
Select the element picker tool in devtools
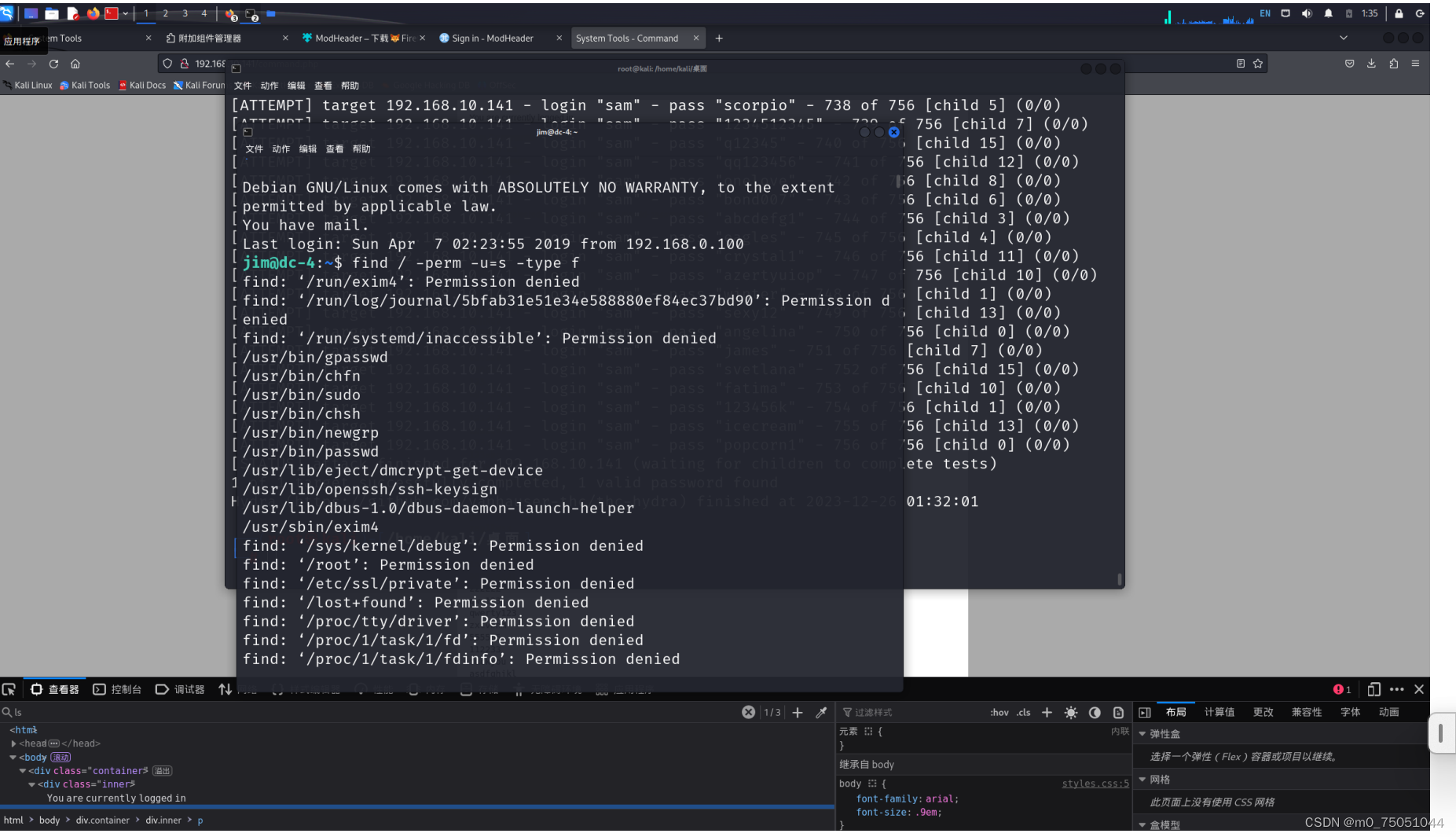click(x=9, y=689)
